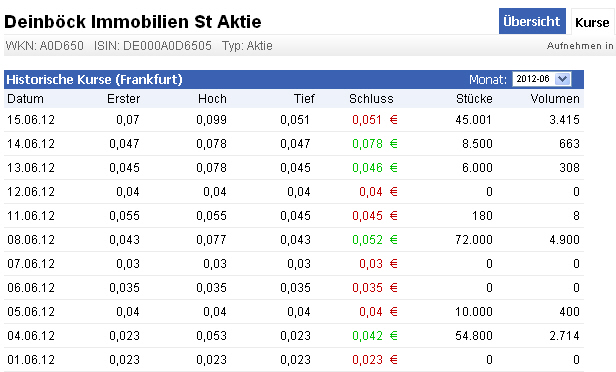This screenshot has height=372, width=616.
Task: Sort by the Datum column header
Action: click(26, 99)
